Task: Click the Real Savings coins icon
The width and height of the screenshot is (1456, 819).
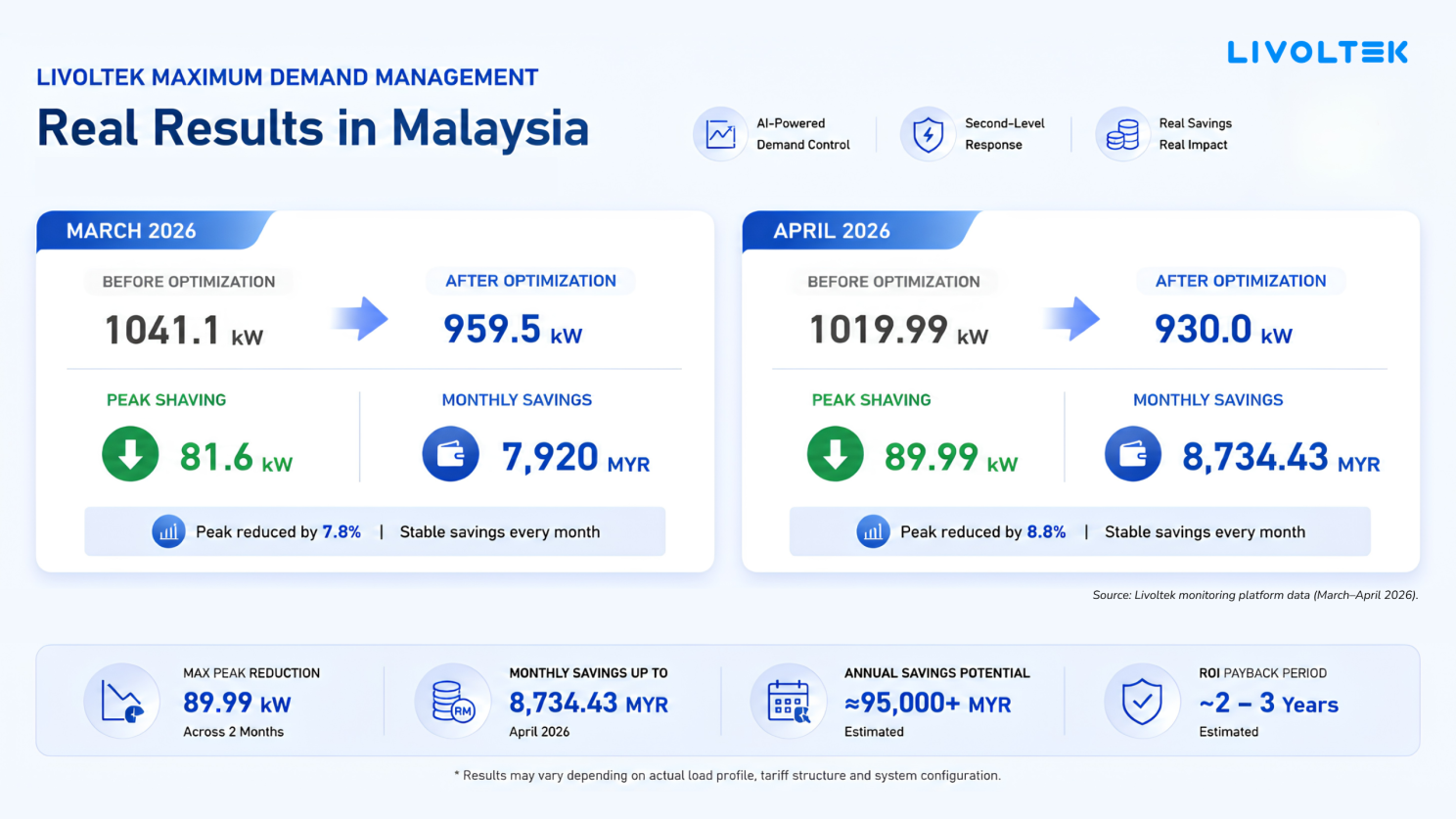Action: point(1122,134)
